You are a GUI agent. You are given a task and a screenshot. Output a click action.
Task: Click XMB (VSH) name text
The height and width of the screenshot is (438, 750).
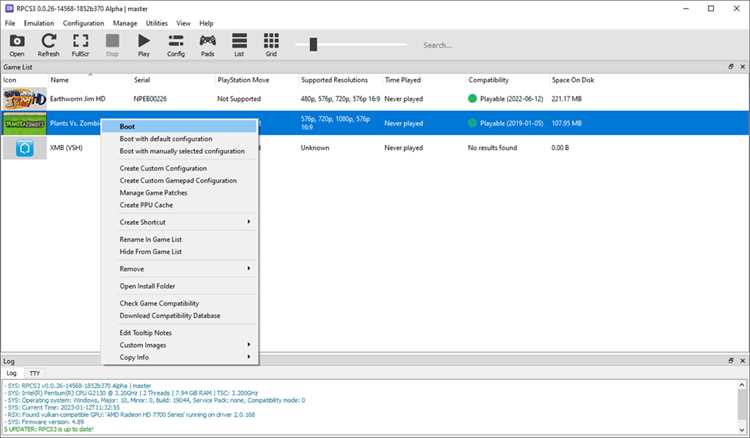coord(66,148)
